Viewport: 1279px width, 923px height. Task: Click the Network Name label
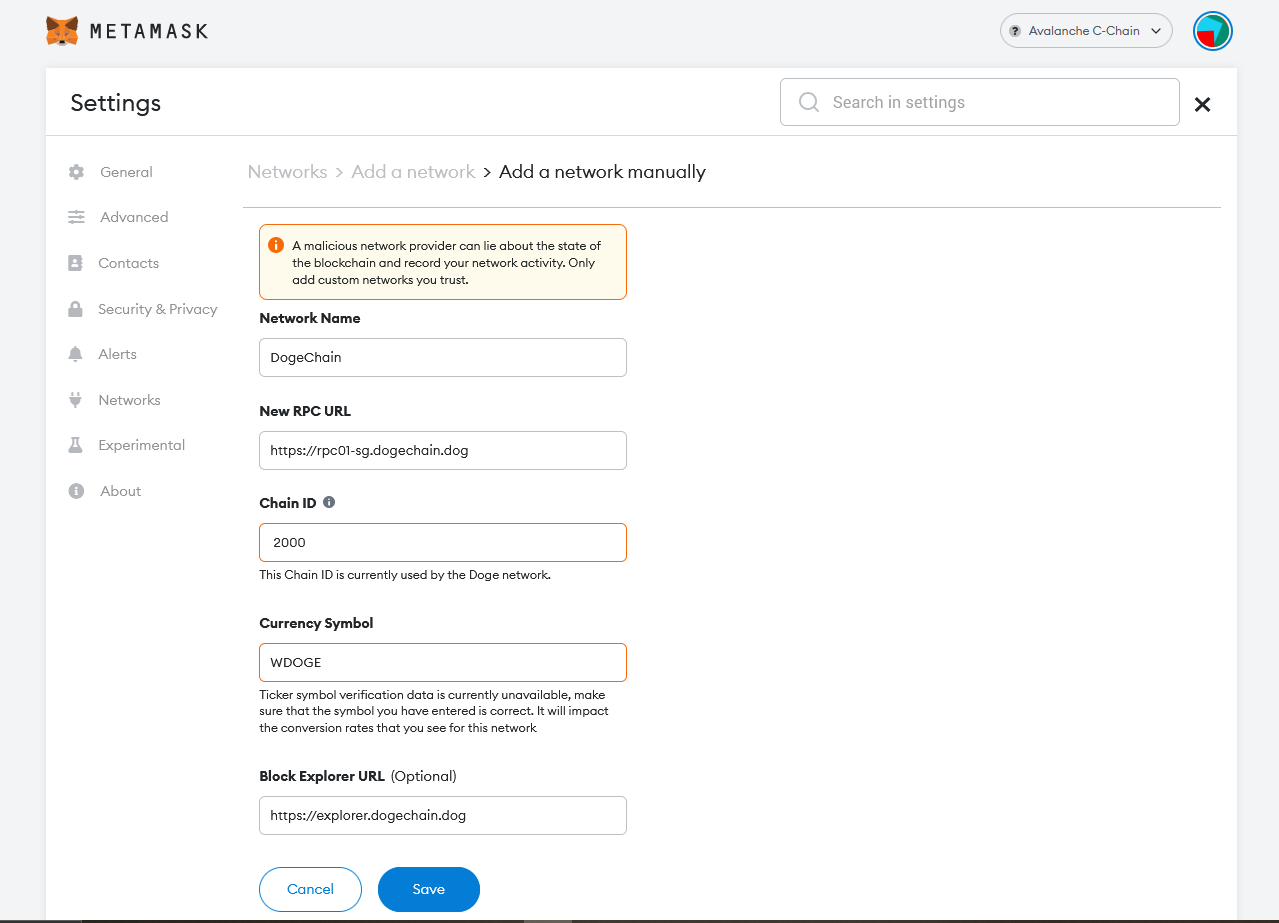coord(310,318)
